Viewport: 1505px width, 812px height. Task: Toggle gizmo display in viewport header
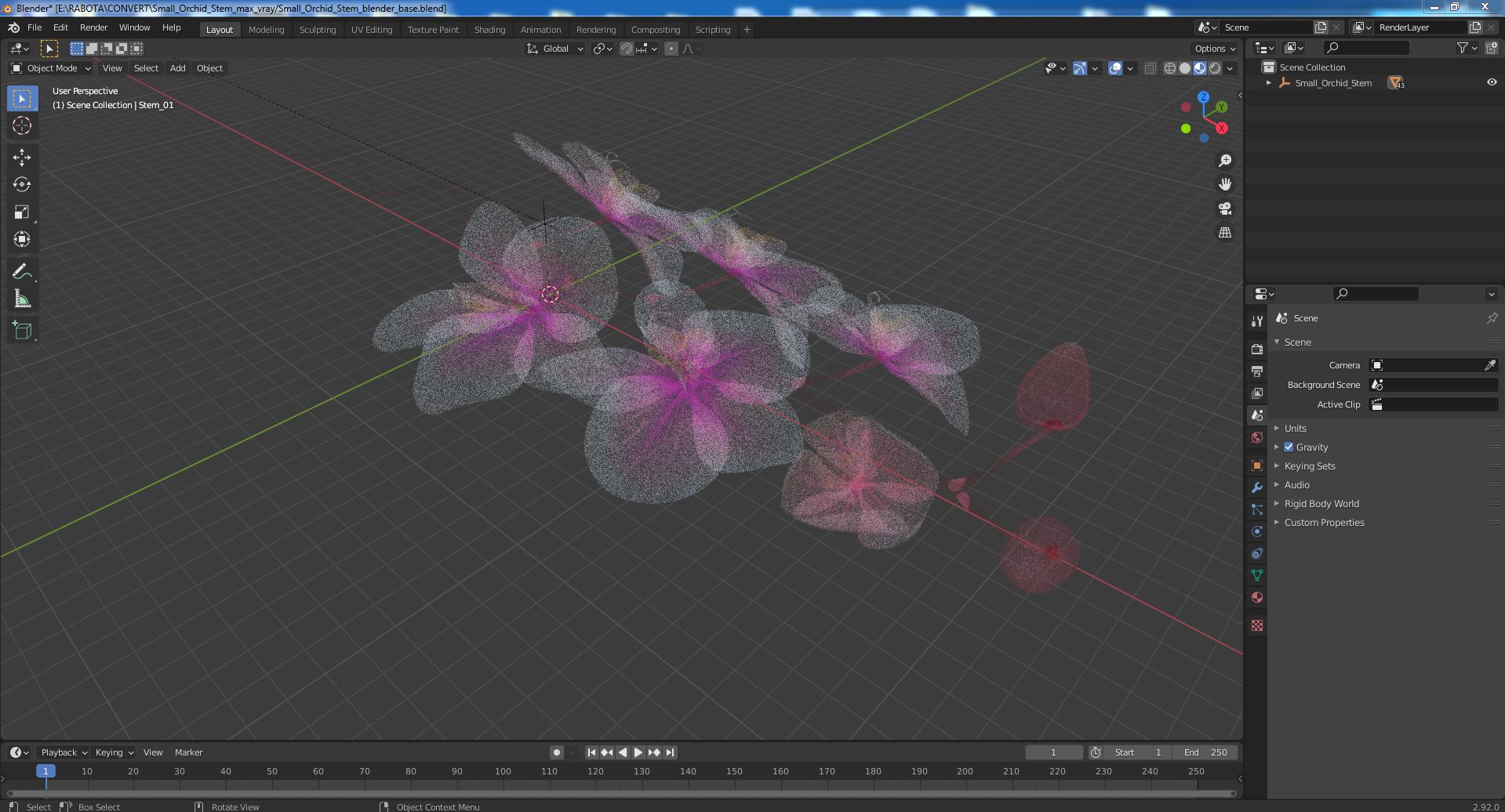coord(1079,68)
